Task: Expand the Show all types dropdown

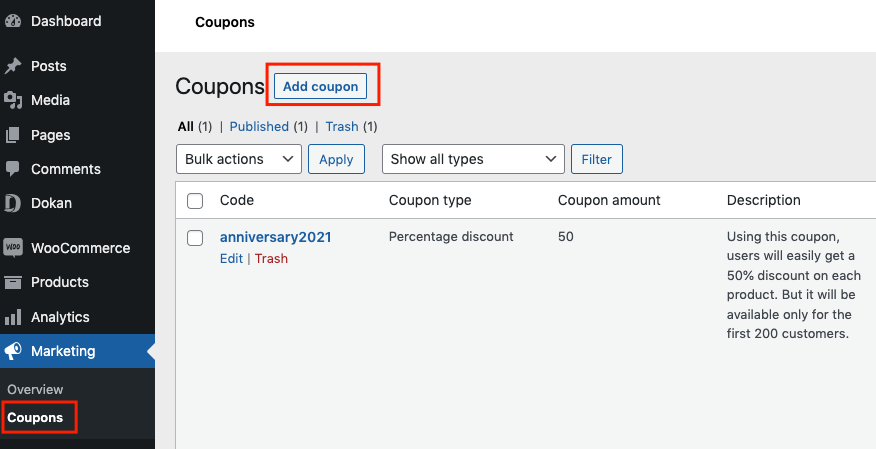Action: (x=473, y=159)
